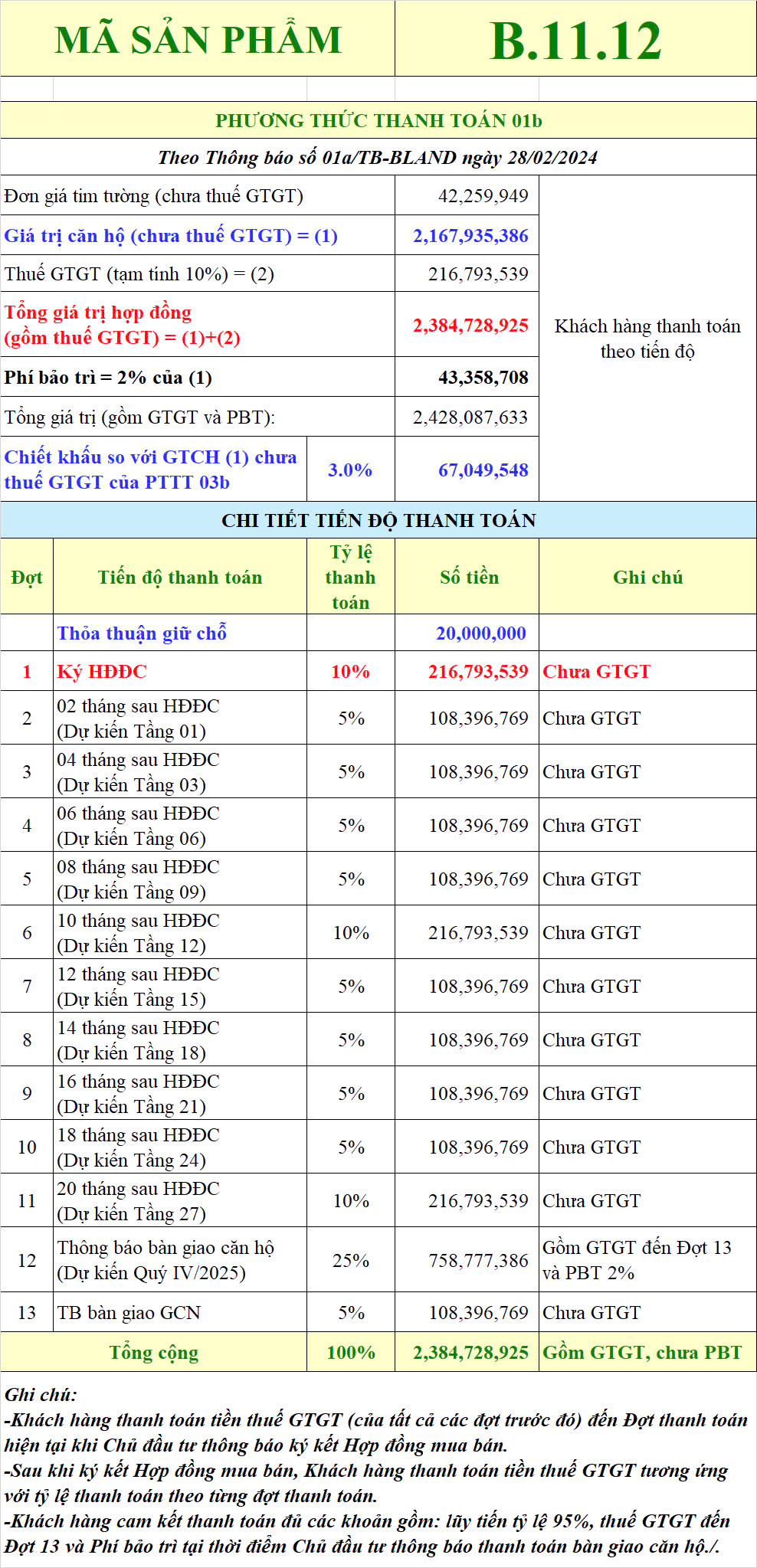757x1568 pixels.
Task: Click the apartment value 2,167,935,386
Action: coord(470,236)
